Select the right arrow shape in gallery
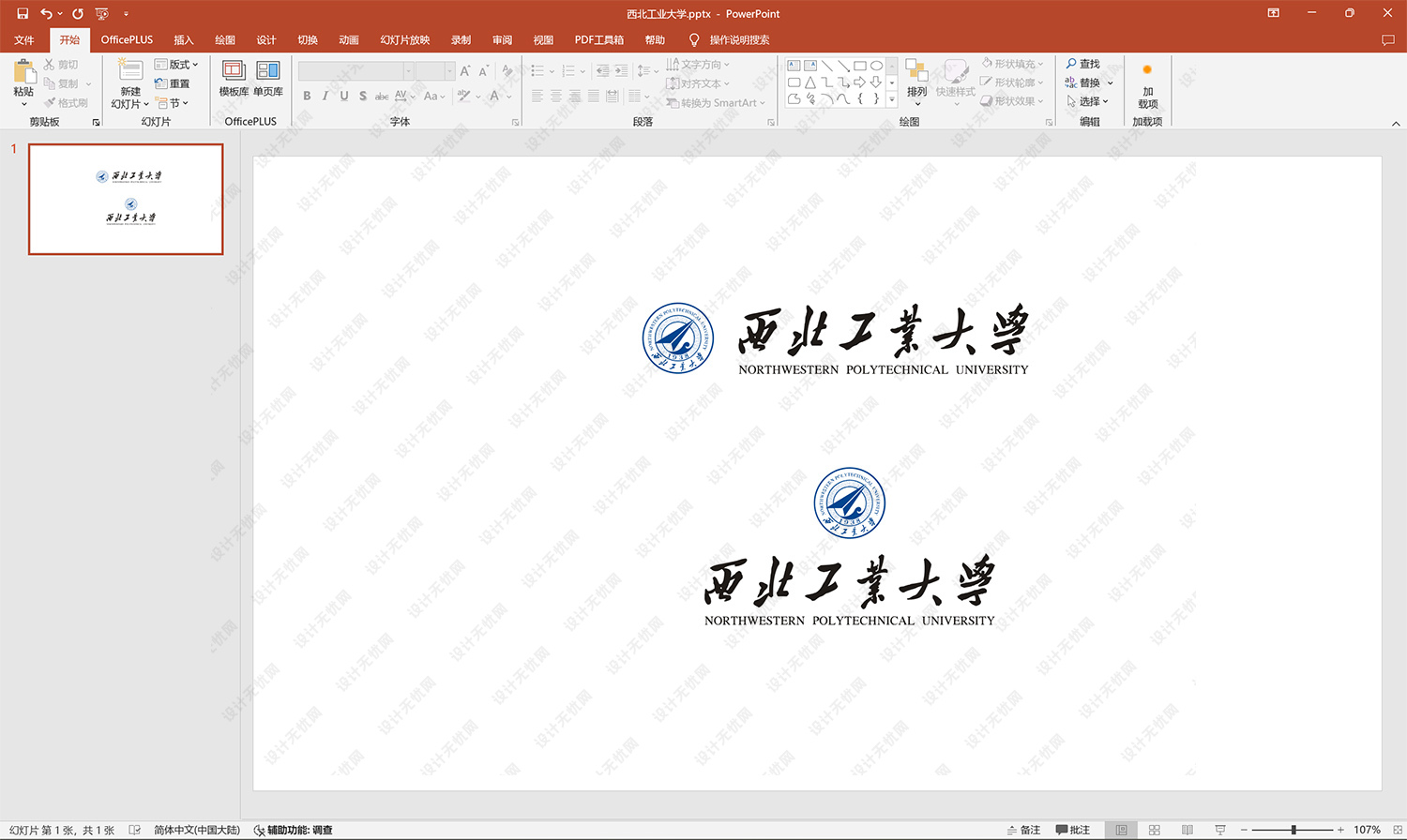This screenshot has width=1407, height=840. tap(860, 82)
